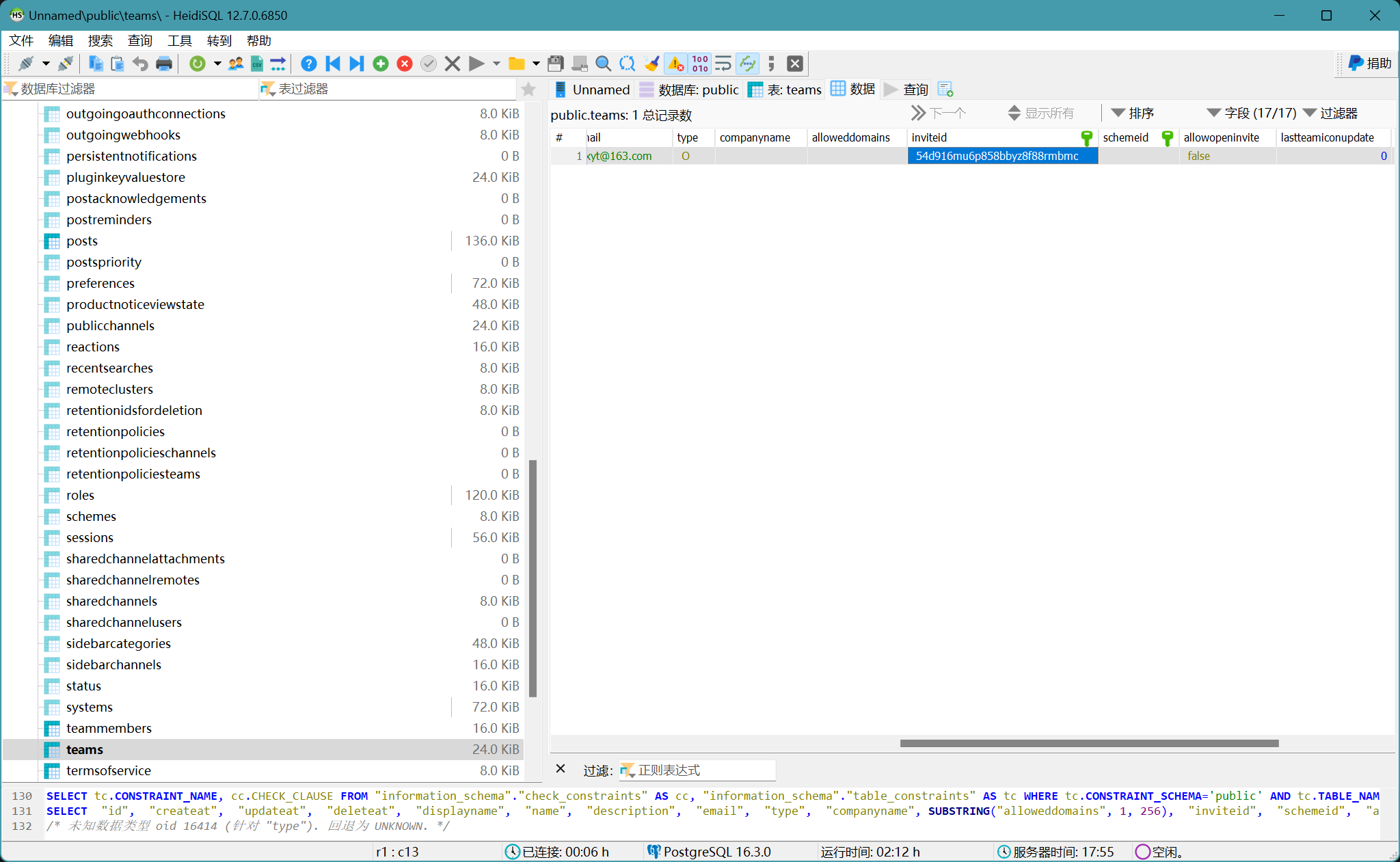Click the data grid horizontal scrollbar
1400x862 pixels.
[x=1089, y=743]
